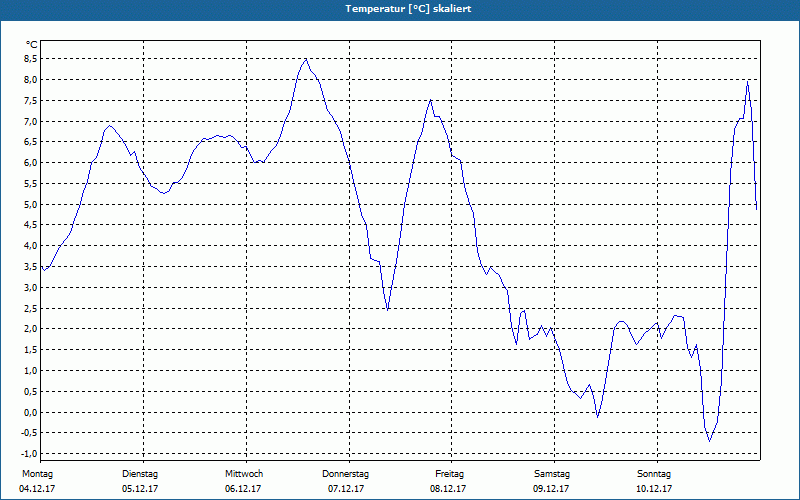Click the 10.12.17 date label
The image size is (800, 500).
654,489
